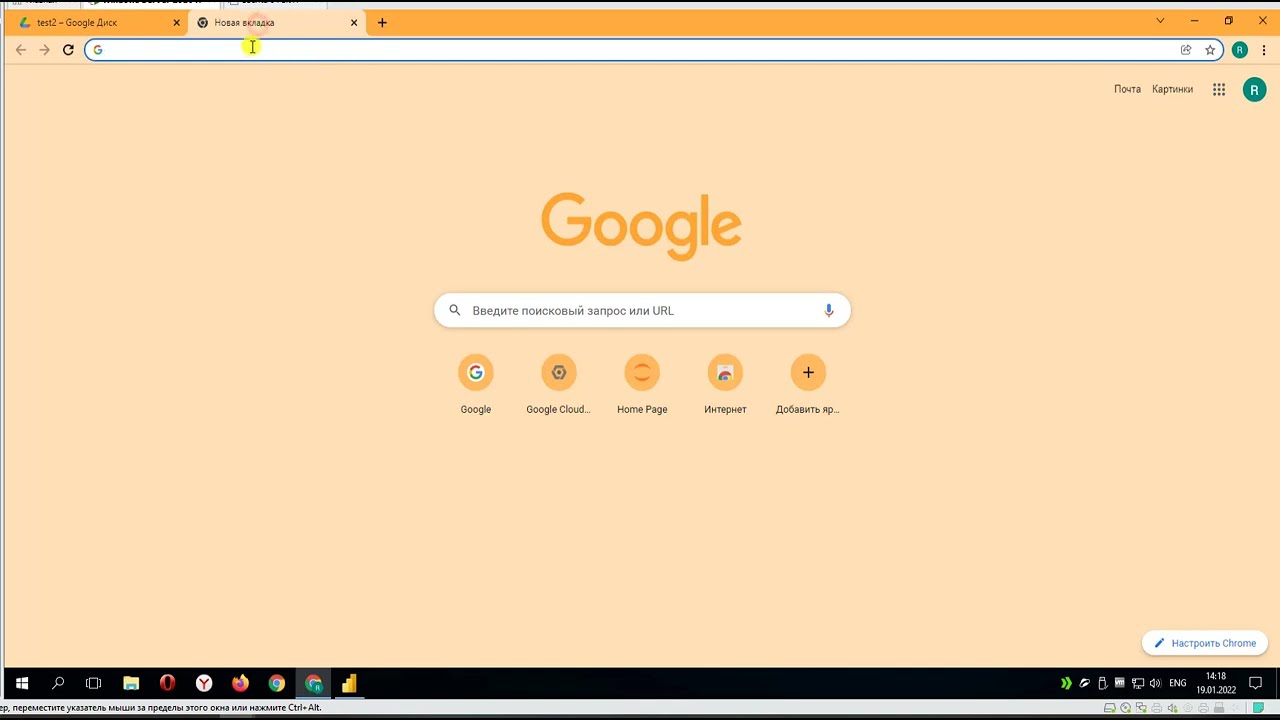Launch Yandex Browser from the taskbar
The height and width of the screenshot is (720, 1280).
pyautogui.click(x=204, y=683)
